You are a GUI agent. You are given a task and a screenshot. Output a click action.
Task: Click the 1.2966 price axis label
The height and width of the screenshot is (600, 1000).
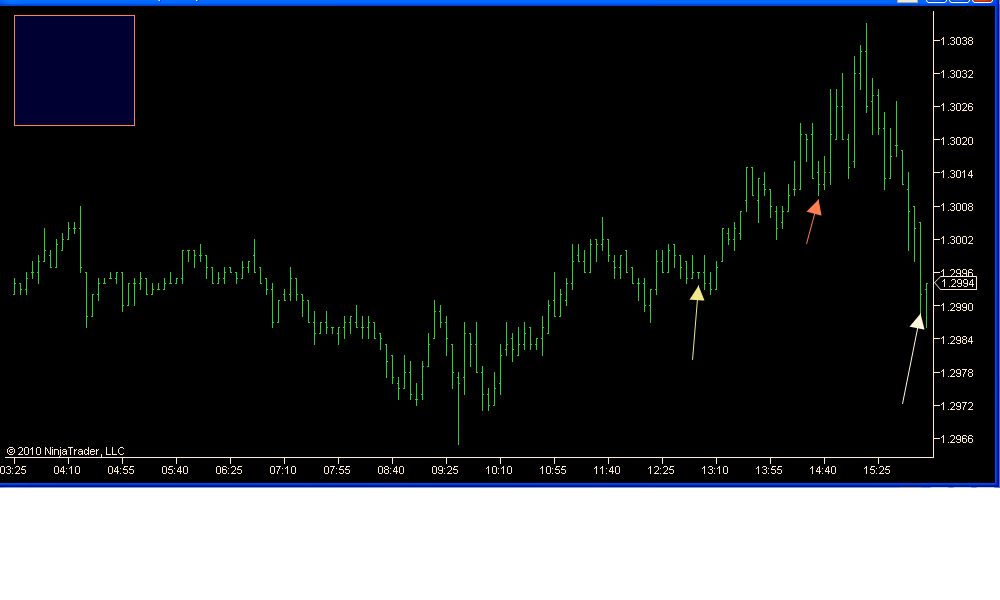click(957, 439)
